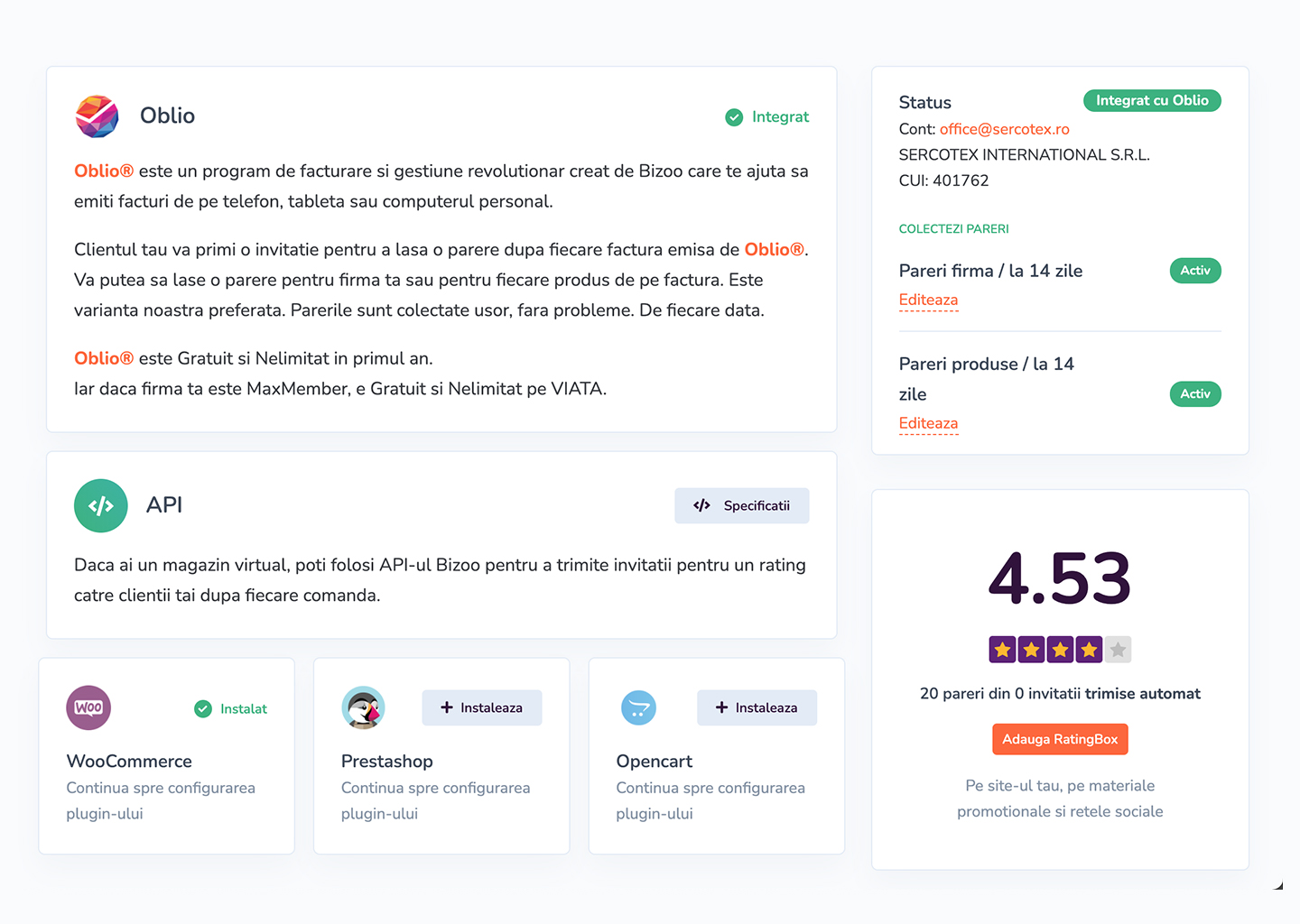Click the 'Pareri produse / la 14 zile' label
This screenshot has width=1300, height=924.
[x=987, y=379]
